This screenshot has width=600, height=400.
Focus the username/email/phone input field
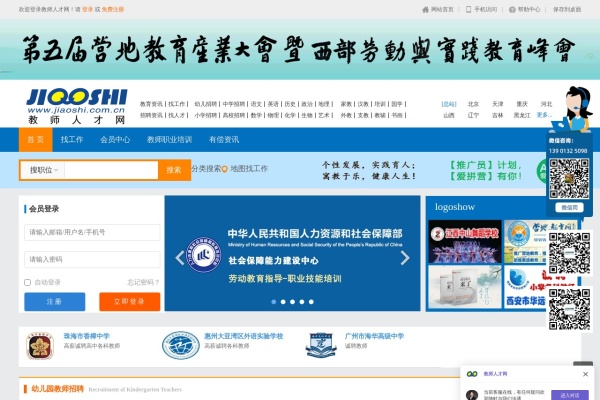(x=92, y=232)
